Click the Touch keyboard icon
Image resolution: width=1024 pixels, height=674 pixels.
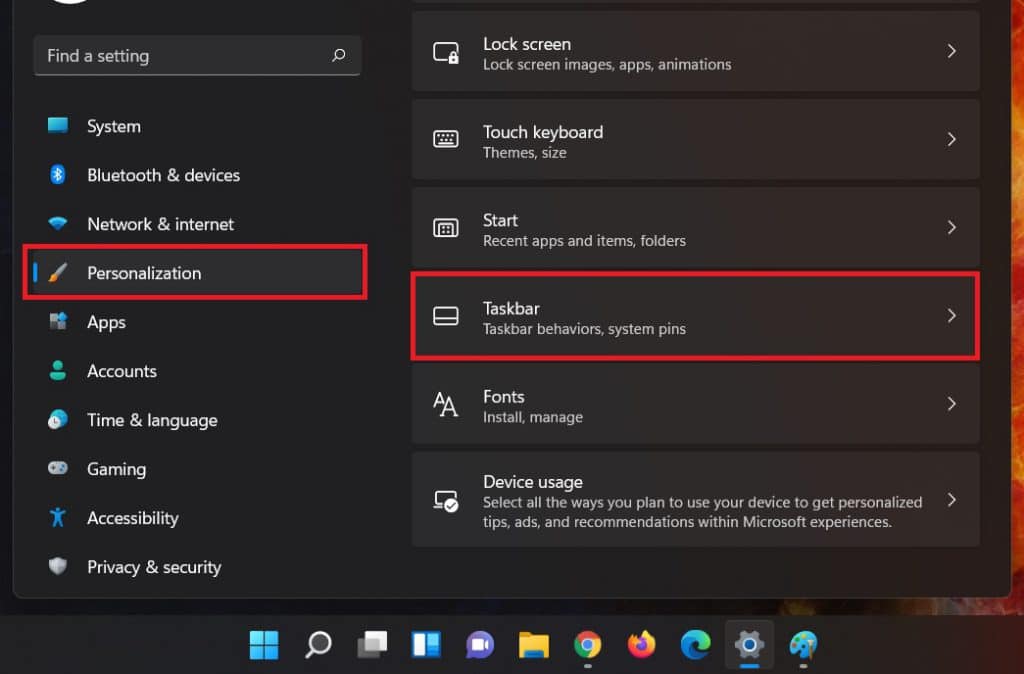[446, 139]
